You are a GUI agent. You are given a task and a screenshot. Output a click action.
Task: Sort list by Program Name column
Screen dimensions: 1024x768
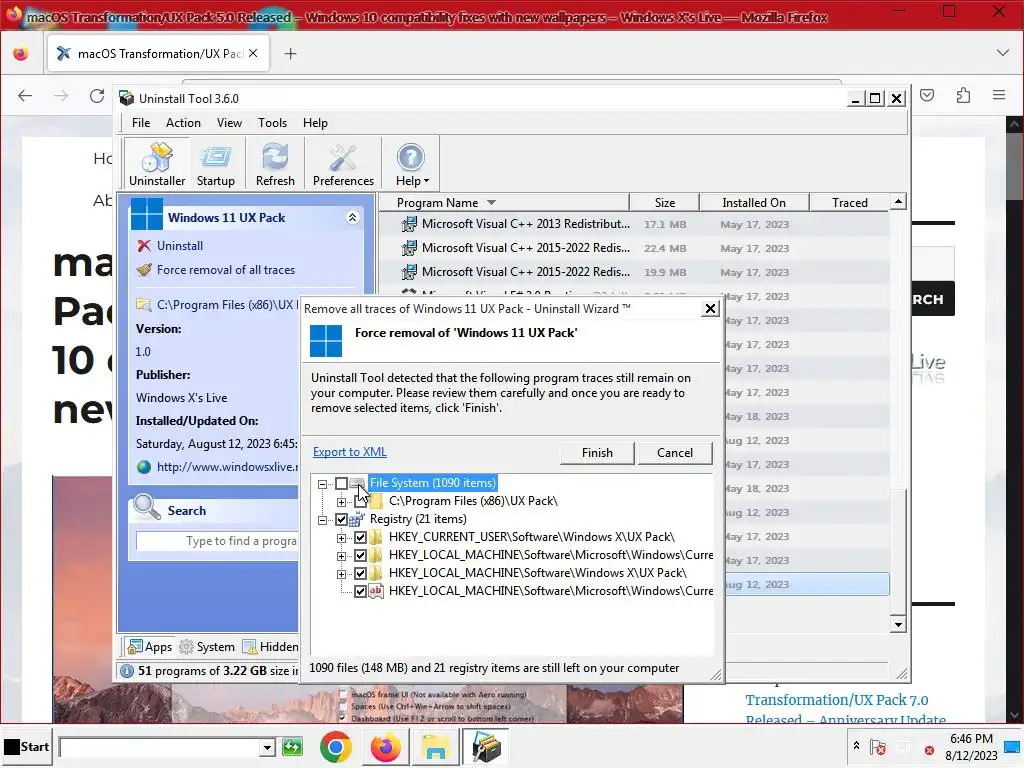504,202
